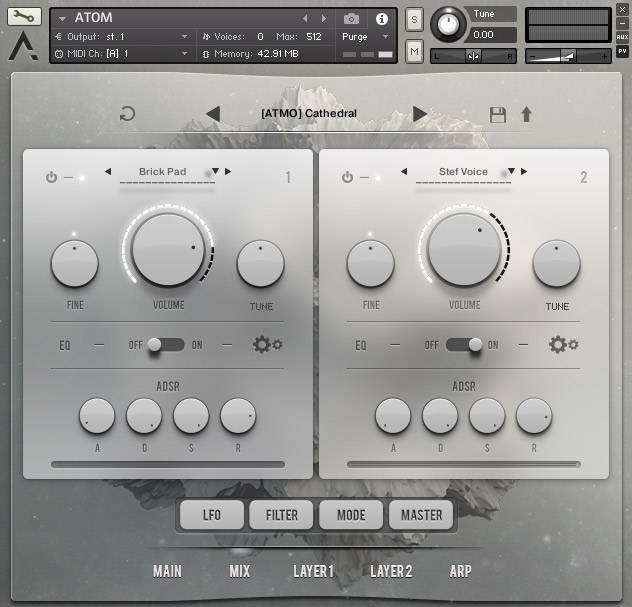Switch to the MIX tab
Viewport: 632px width, 607px height.
coord(239,571)
